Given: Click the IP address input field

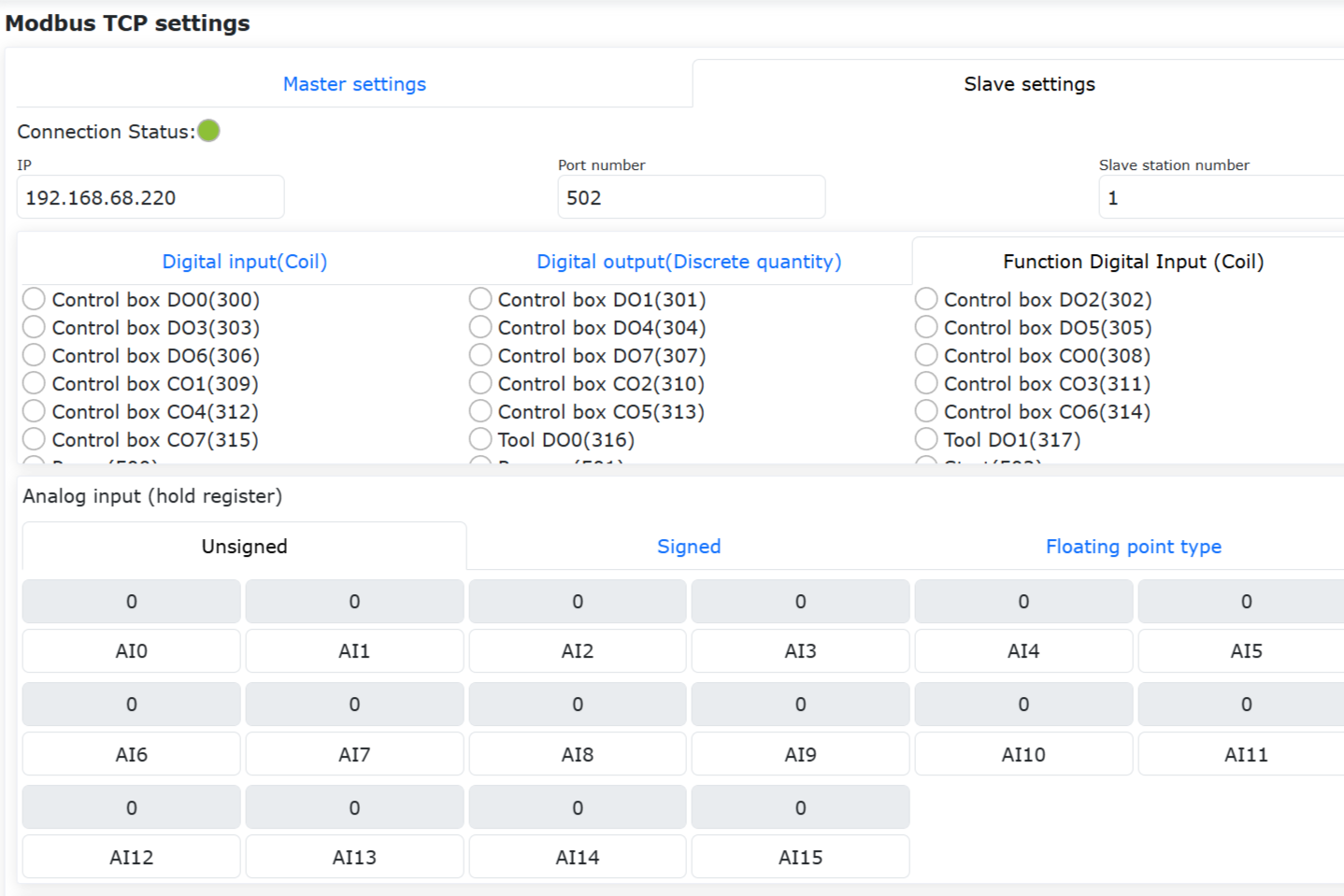Looking at the screenshot, I should point(150,198).
